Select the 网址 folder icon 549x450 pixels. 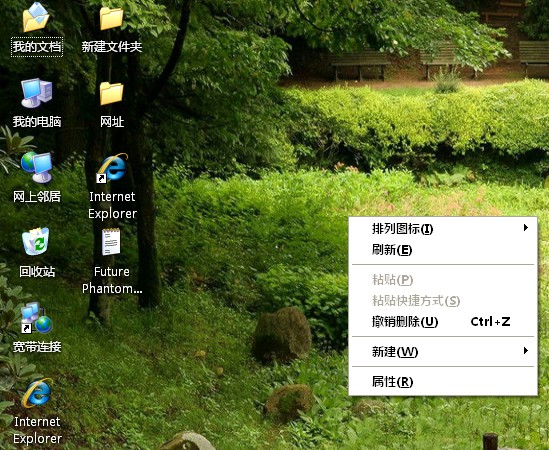pos(111,93)
